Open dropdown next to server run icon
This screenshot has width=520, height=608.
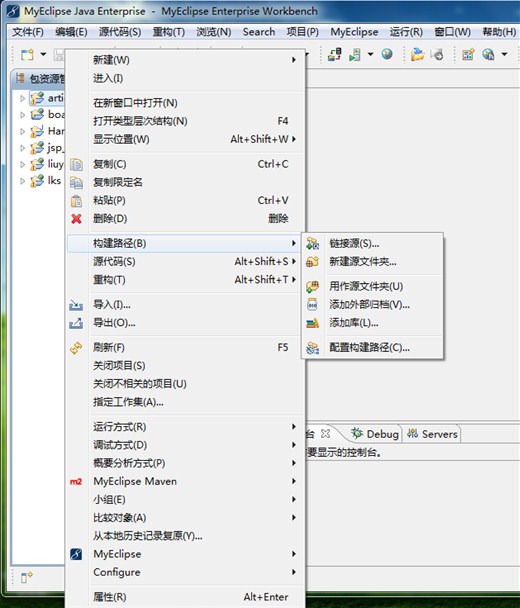370,54
